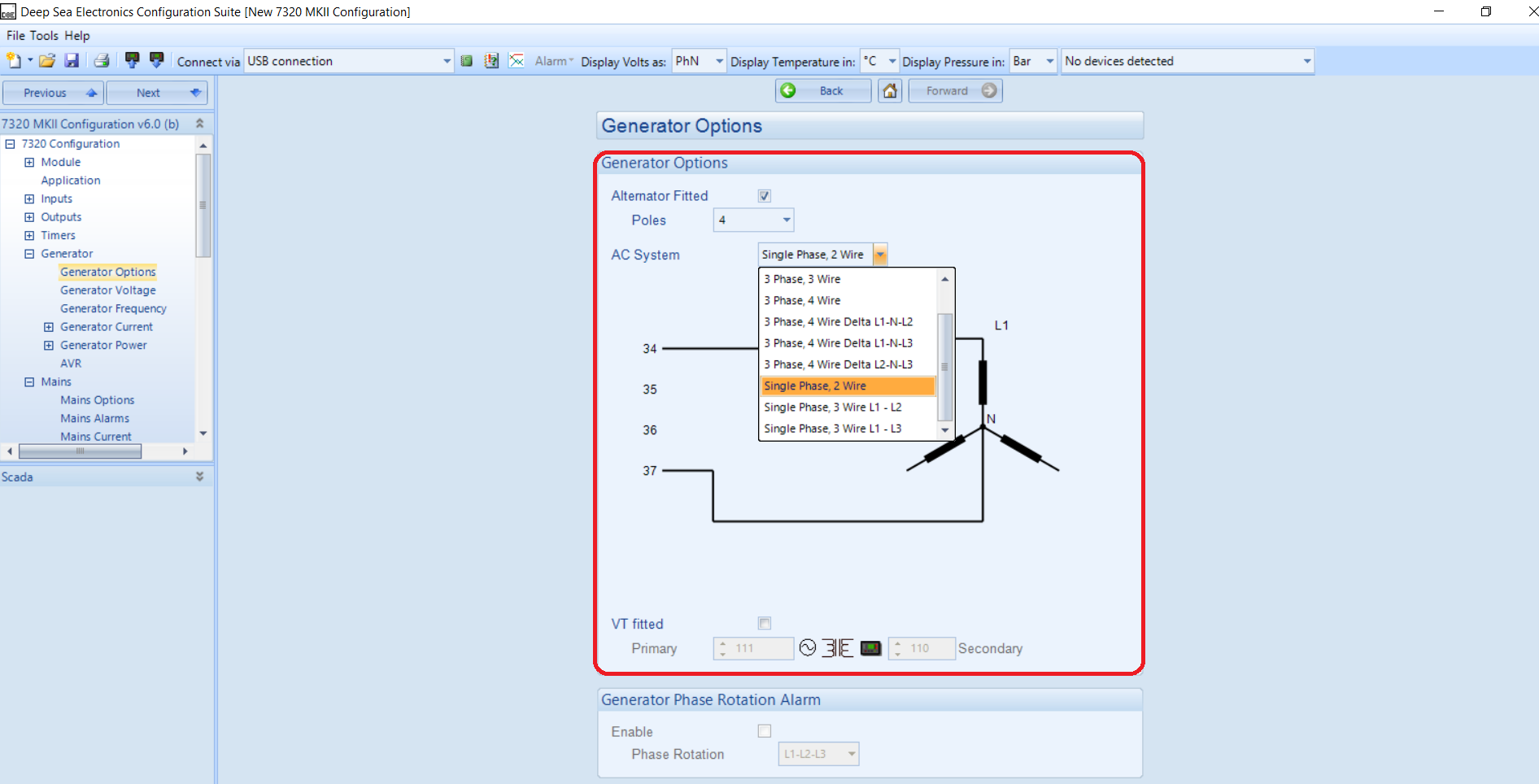This screenshot has height=784, width=1539.
Task: Open the Tools menu
Action: [44, 36]
